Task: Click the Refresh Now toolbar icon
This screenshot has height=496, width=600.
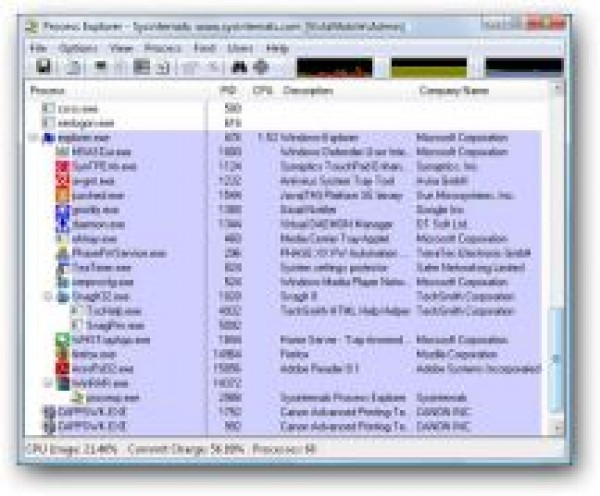Action: (x=72, y=67)
